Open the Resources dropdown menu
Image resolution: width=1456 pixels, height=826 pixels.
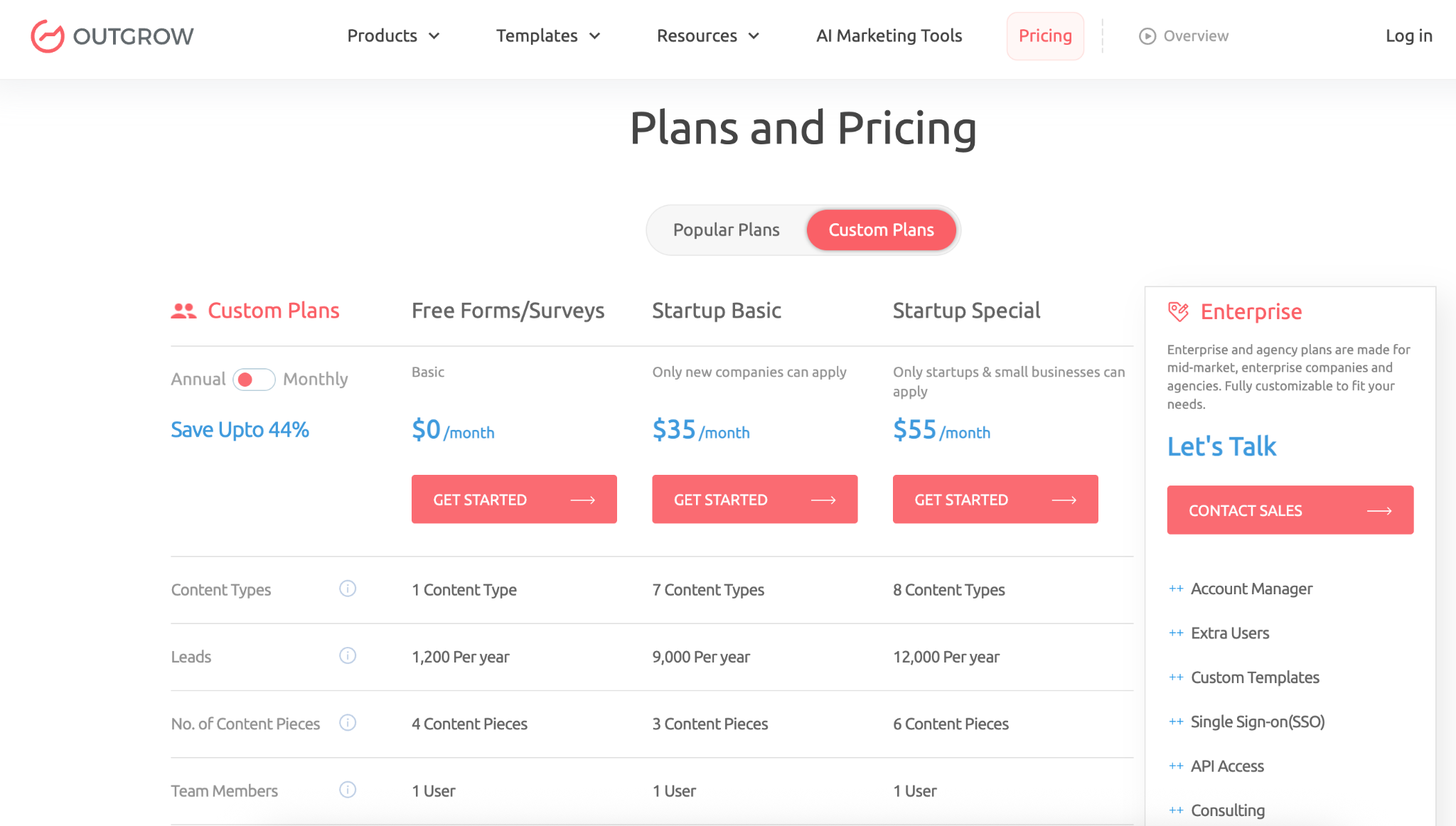point(708,36)
